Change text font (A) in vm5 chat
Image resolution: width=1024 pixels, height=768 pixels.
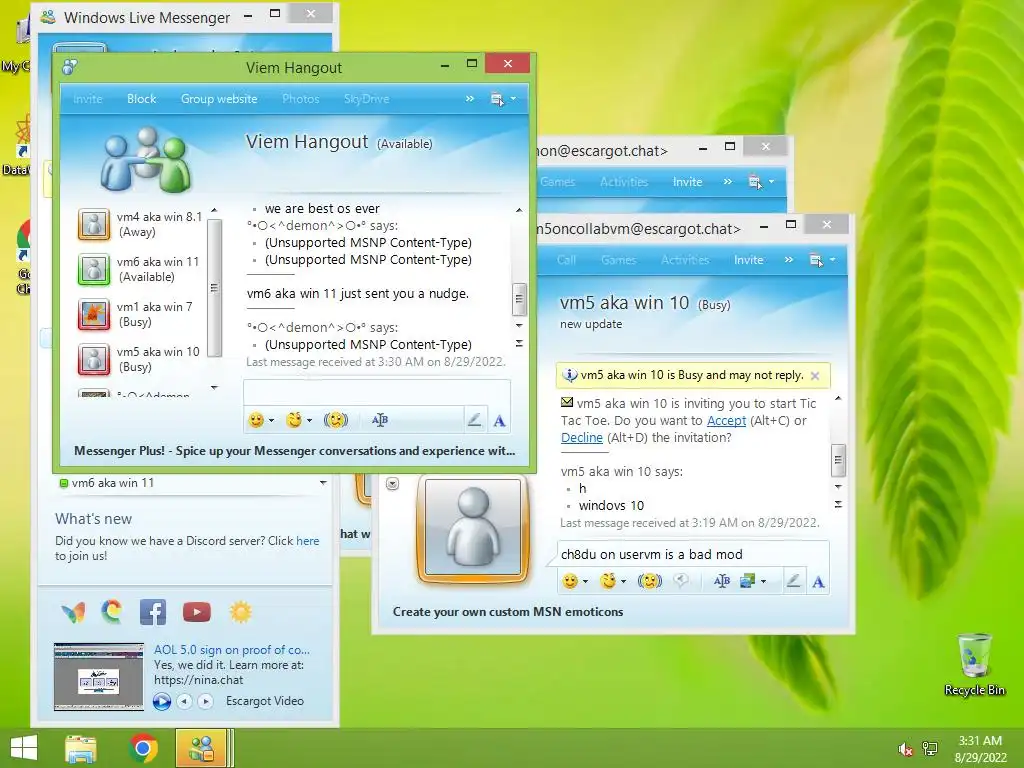click(818, 581)
